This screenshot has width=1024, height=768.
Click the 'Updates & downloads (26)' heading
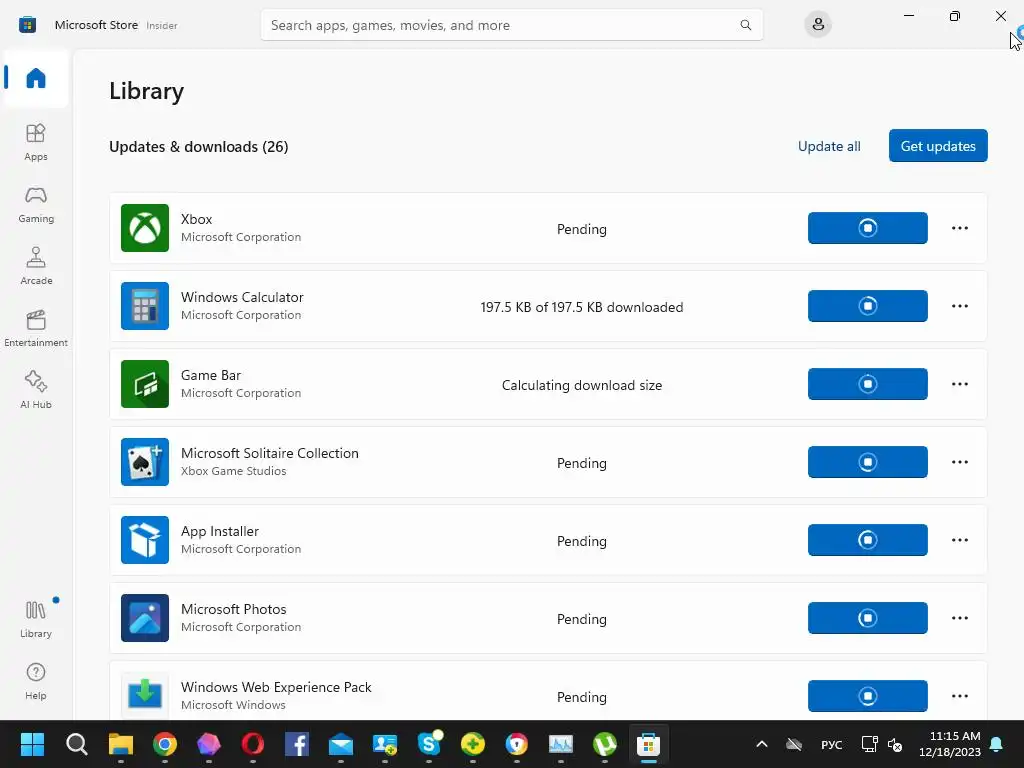pyautogui.click(x=199, y=147)
